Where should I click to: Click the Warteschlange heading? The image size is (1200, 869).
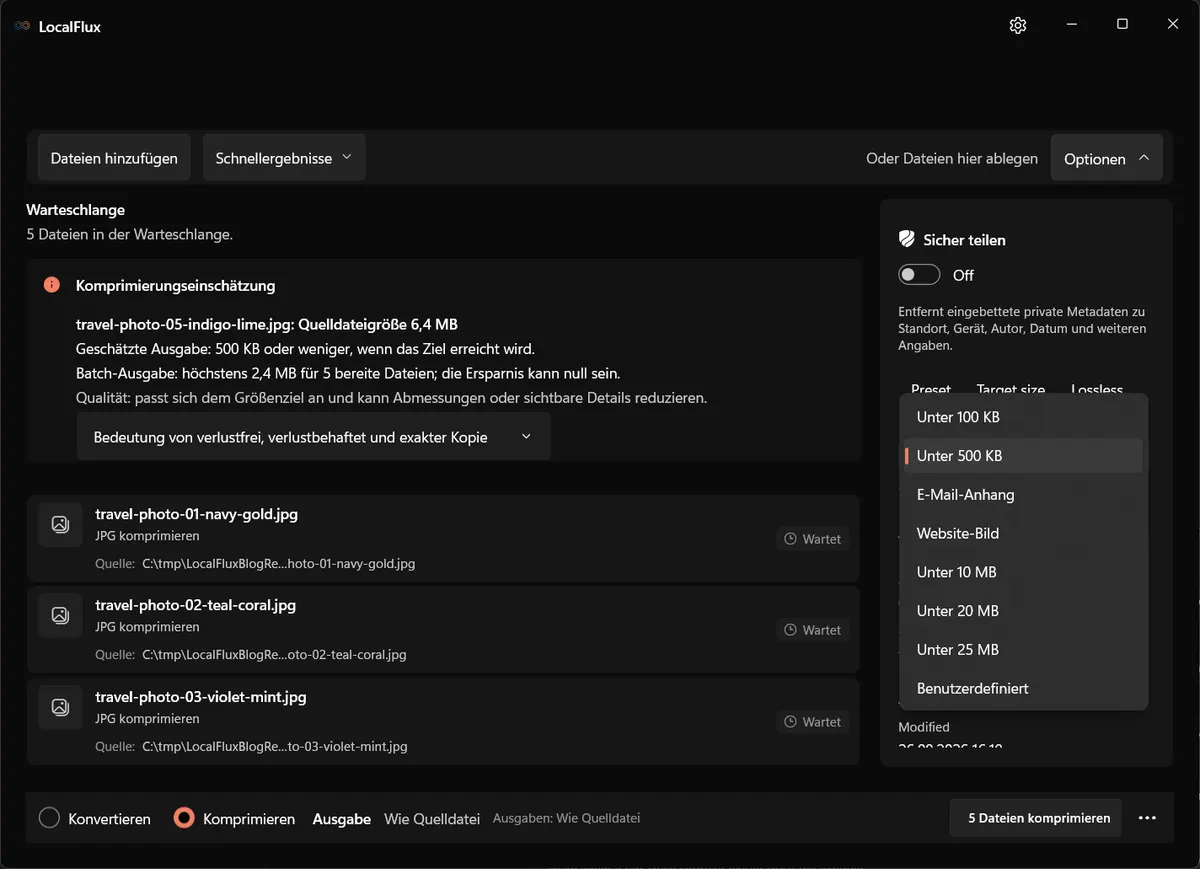click(75, 210)
